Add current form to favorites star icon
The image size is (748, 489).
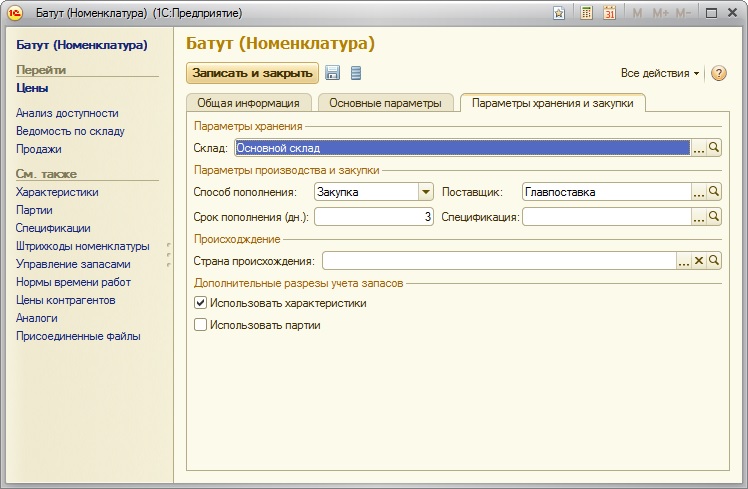click(x=559, y=13)
